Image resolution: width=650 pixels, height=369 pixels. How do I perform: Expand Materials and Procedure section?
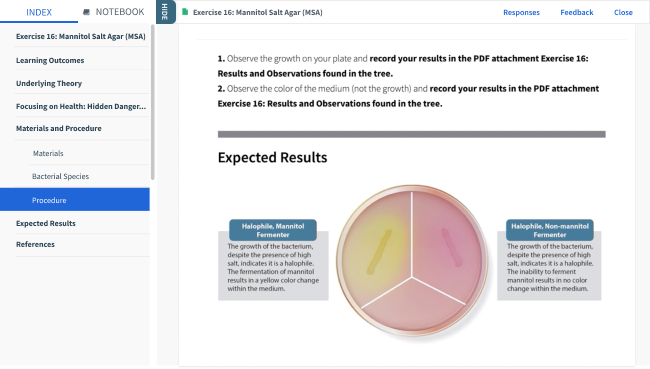pyautogui.click(x=58, y=129)
